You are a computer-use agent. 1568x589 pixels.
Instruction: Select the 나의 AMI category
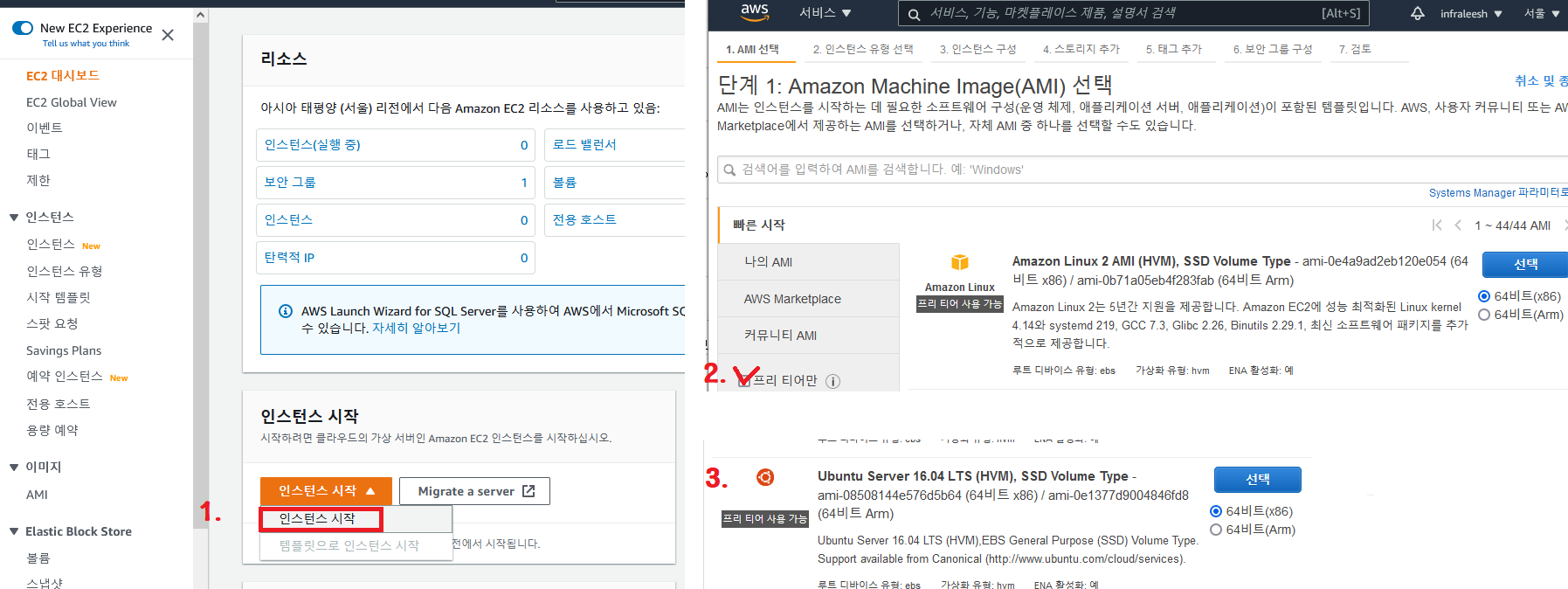coord(809,262)
